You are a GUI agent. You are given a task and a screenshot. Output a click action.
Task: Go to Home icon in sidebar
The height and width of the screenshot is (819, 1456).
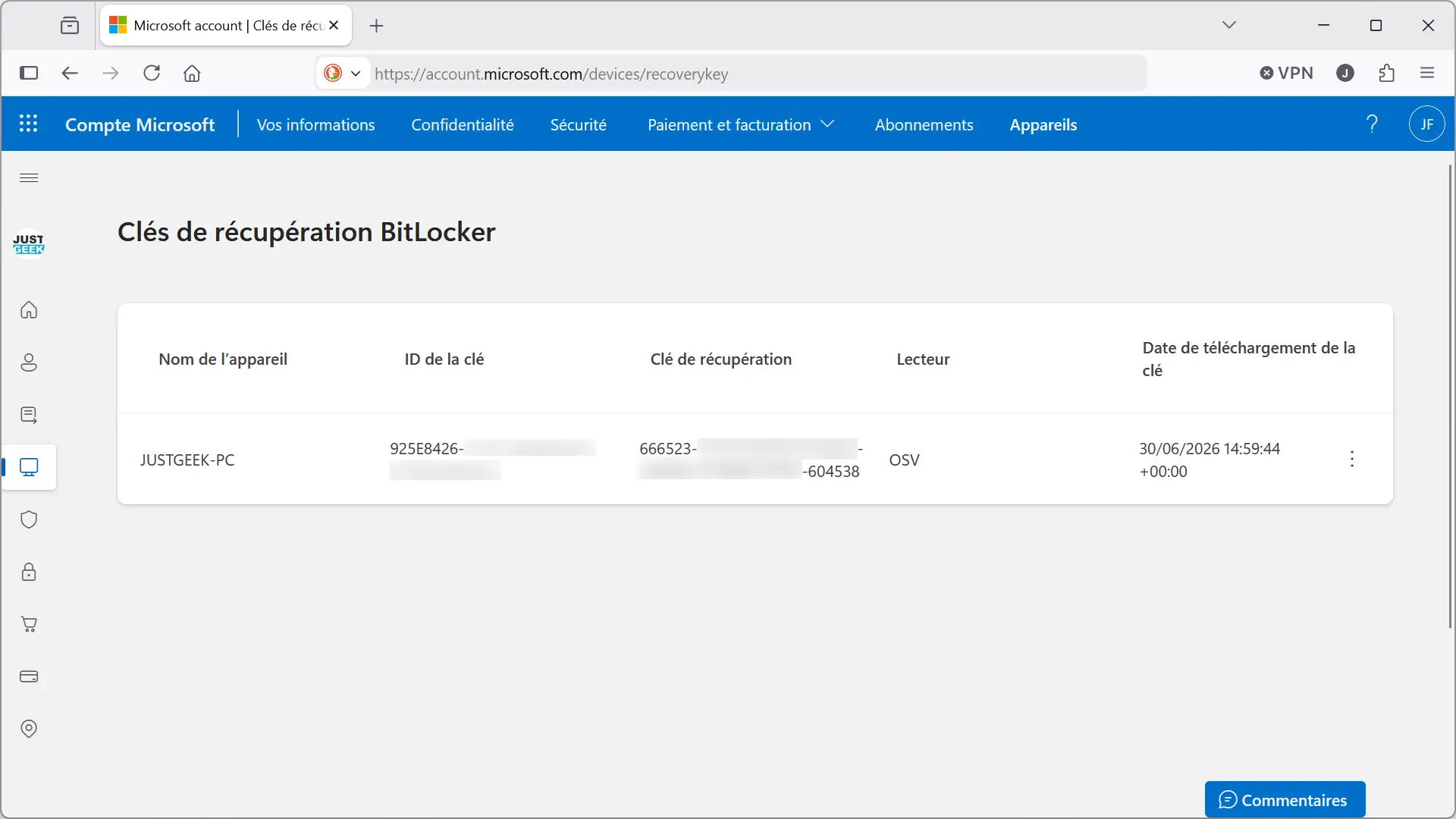pyautogui.click(x=29, y=309)
